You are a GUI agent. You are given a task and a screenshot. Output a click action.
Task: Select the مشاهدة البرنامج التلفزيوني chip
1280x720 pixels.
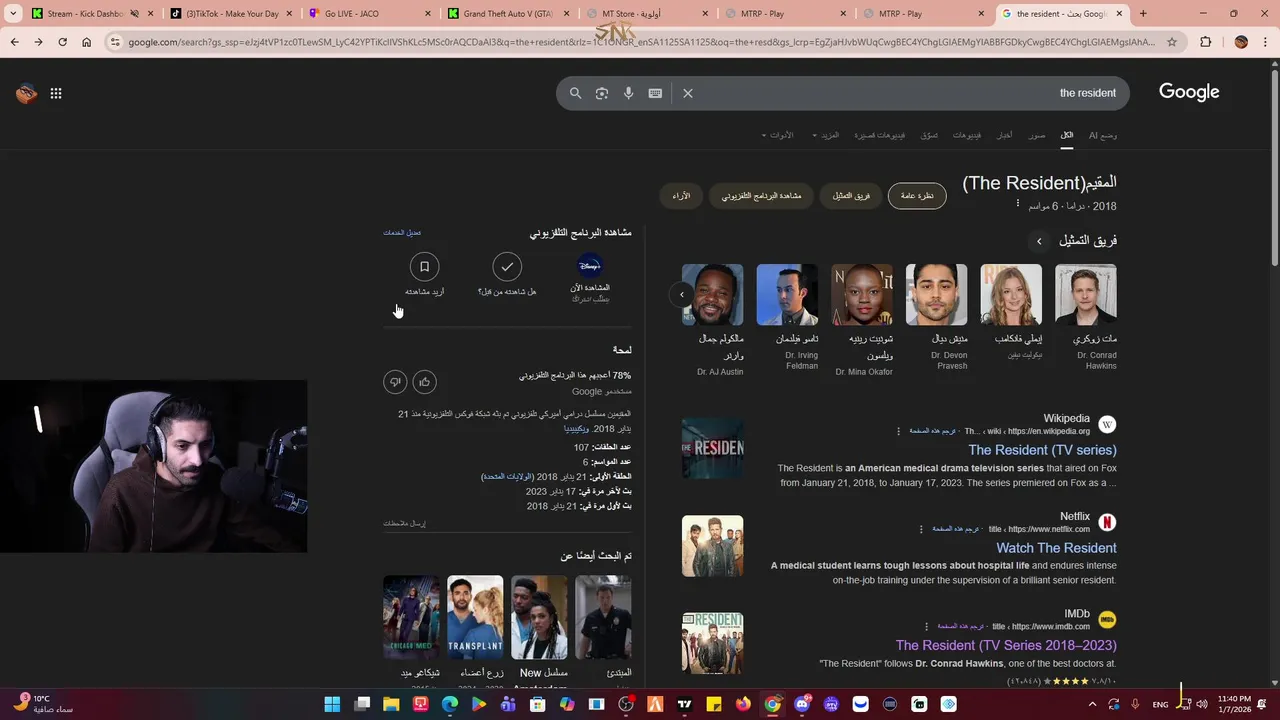click(762, 196)
